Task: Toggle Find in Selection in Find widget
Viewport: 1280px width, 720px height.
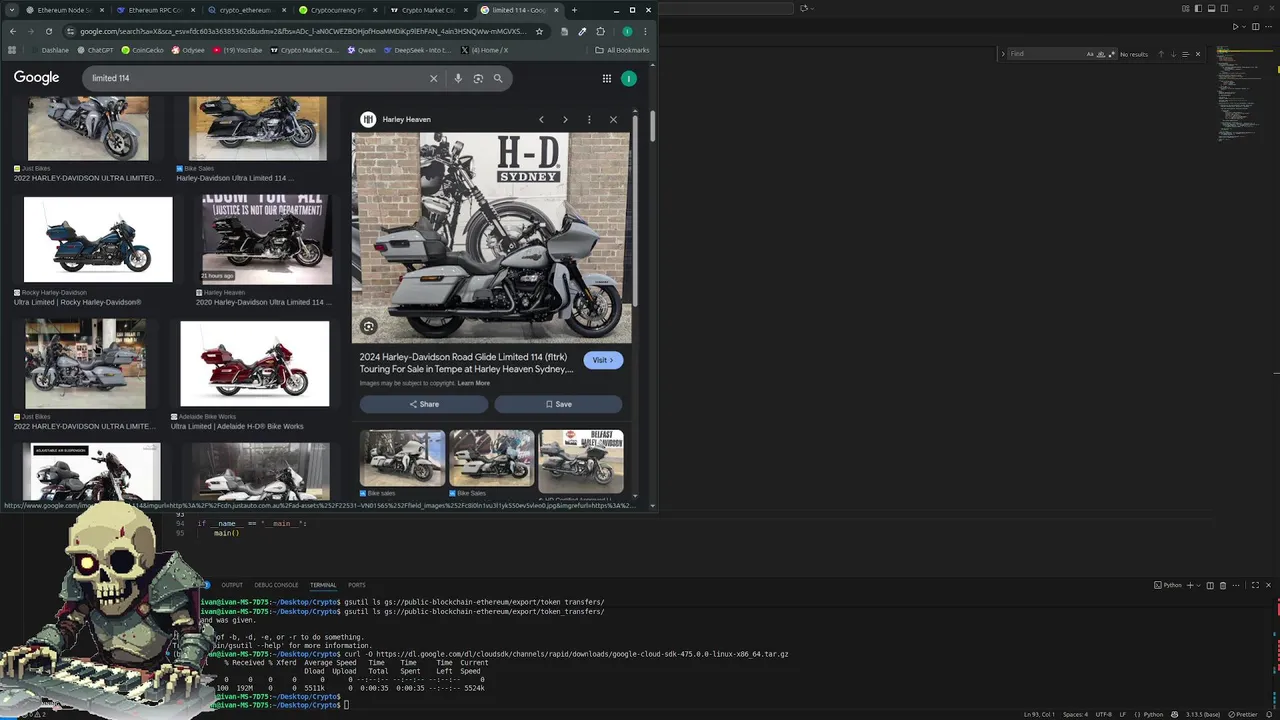Action: pyautogui.click(x=1185, y=54)
